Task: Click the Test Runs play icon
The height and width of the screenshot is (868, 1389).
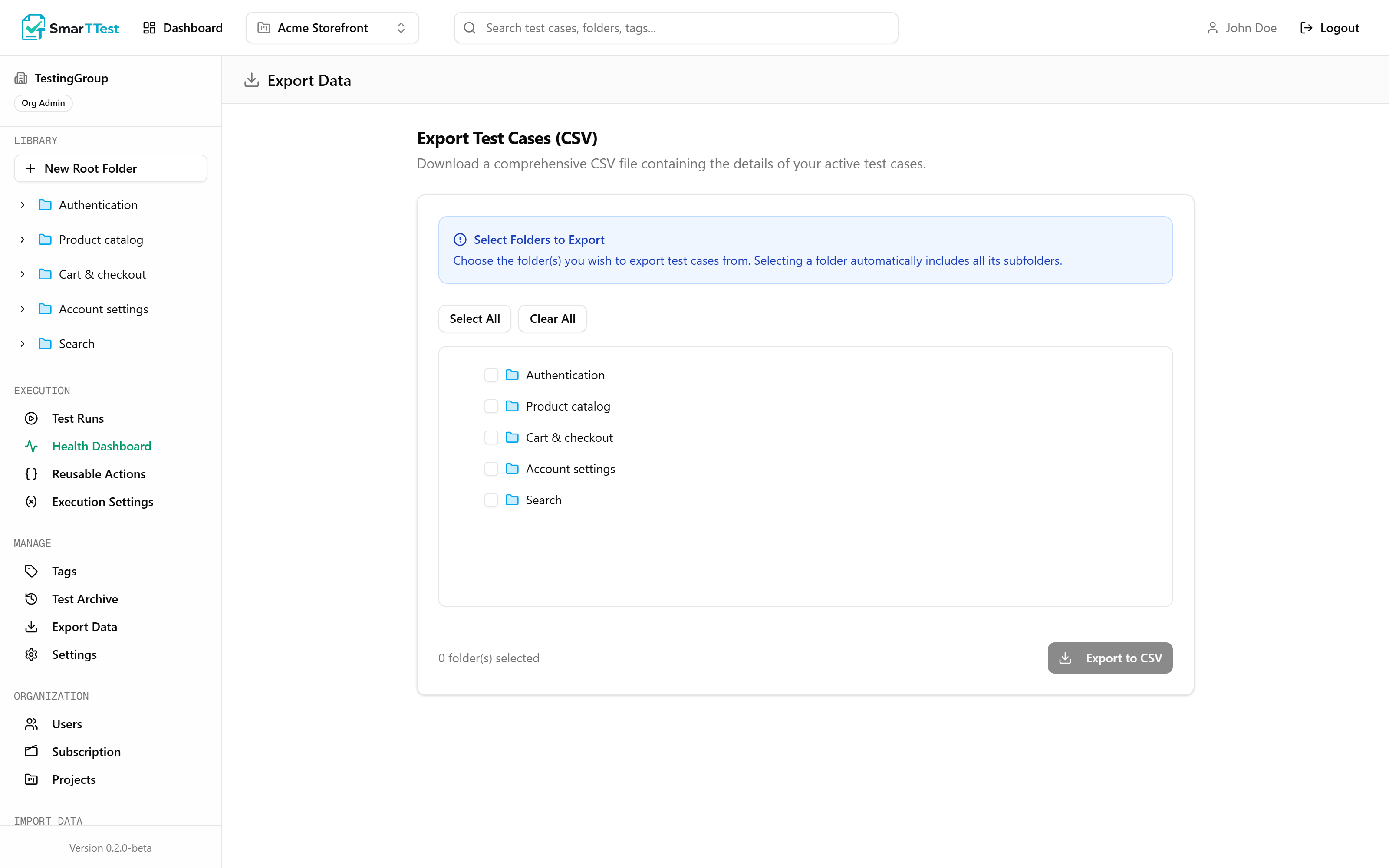Action: [x=32, y=418]
